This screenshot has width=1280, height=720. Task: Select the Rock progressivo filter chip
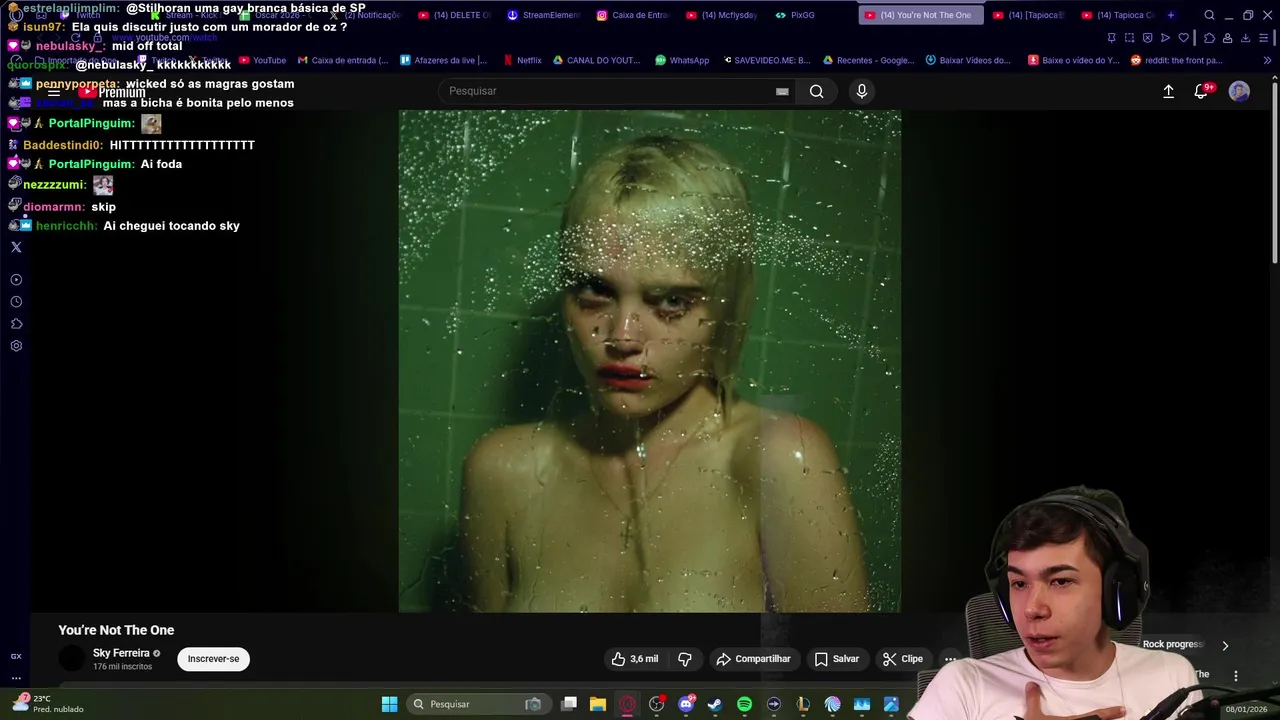pyautogui.click(x=1174, y=645)
